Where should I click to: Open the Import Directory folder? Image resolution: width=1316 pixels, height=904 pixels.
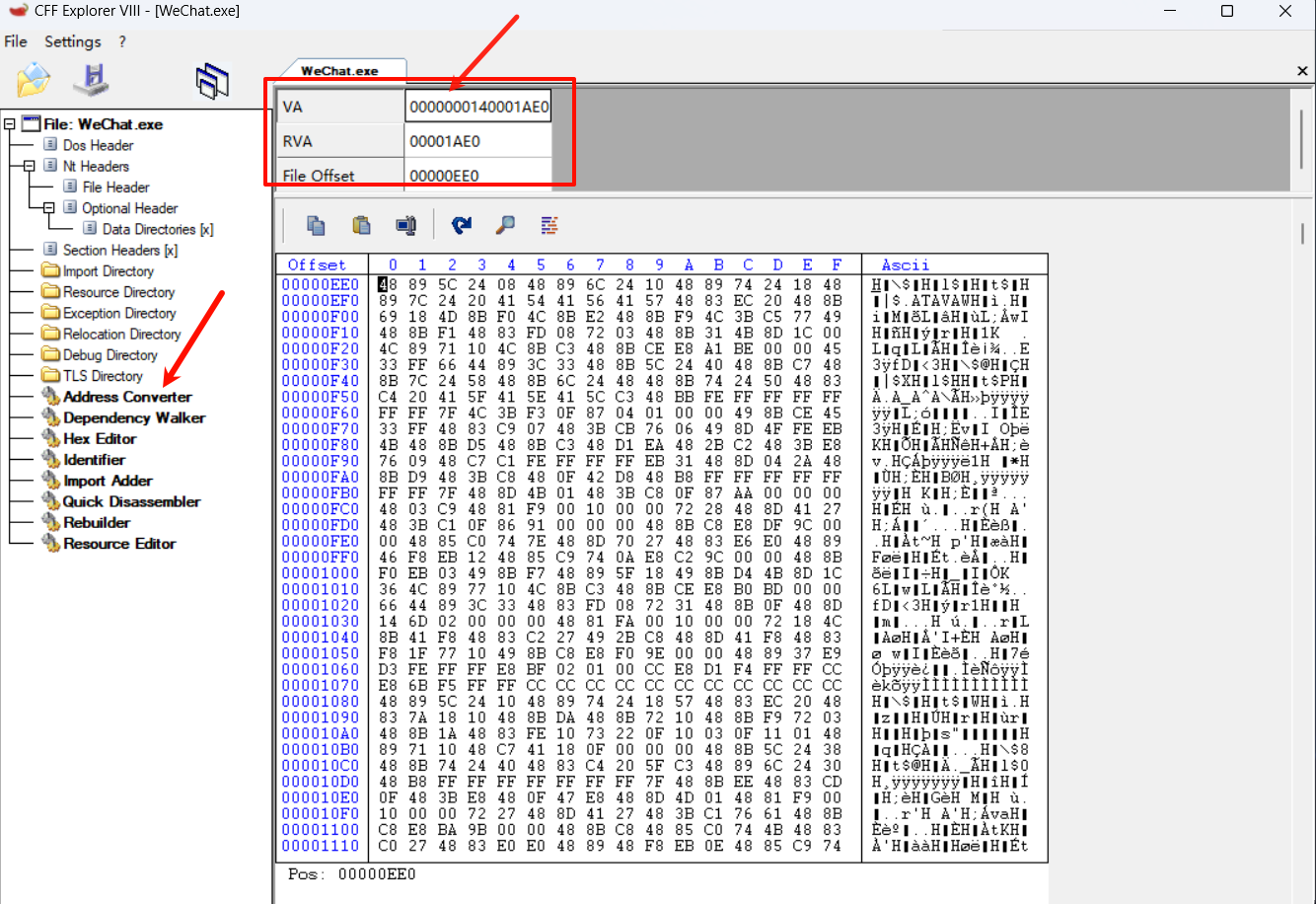coord(108,271)
